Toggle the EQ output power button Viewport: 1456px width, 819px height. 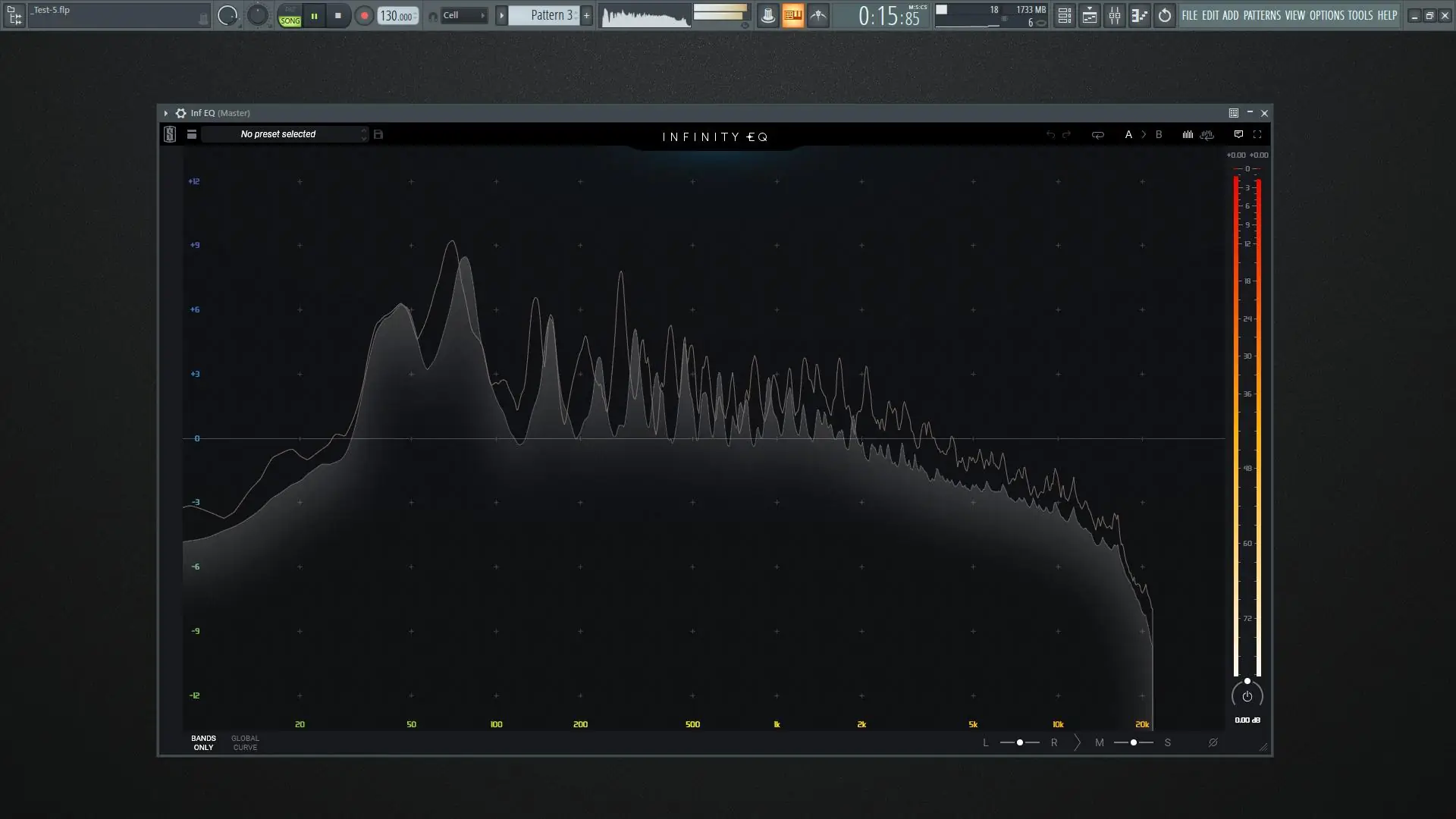(x=1247, y=696)
